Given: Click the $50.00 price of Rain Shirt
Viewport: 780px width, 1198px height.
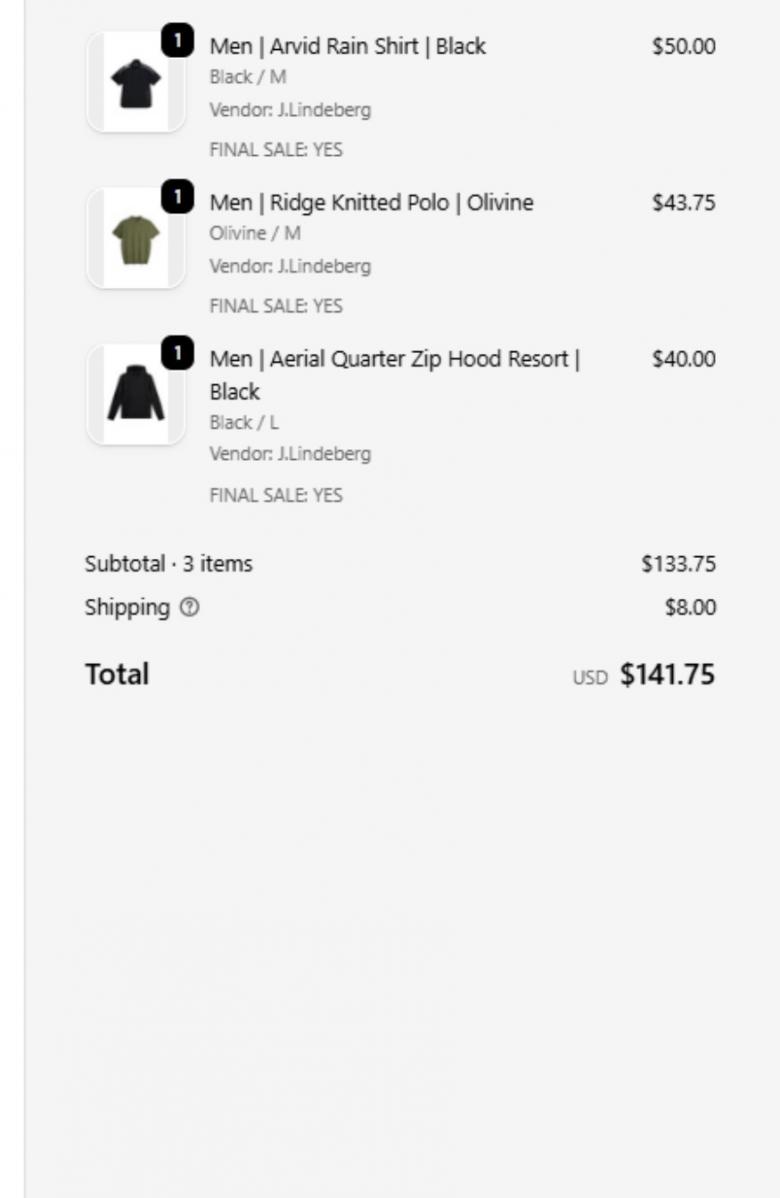Looking at the screenshot, I should point(684,47).
